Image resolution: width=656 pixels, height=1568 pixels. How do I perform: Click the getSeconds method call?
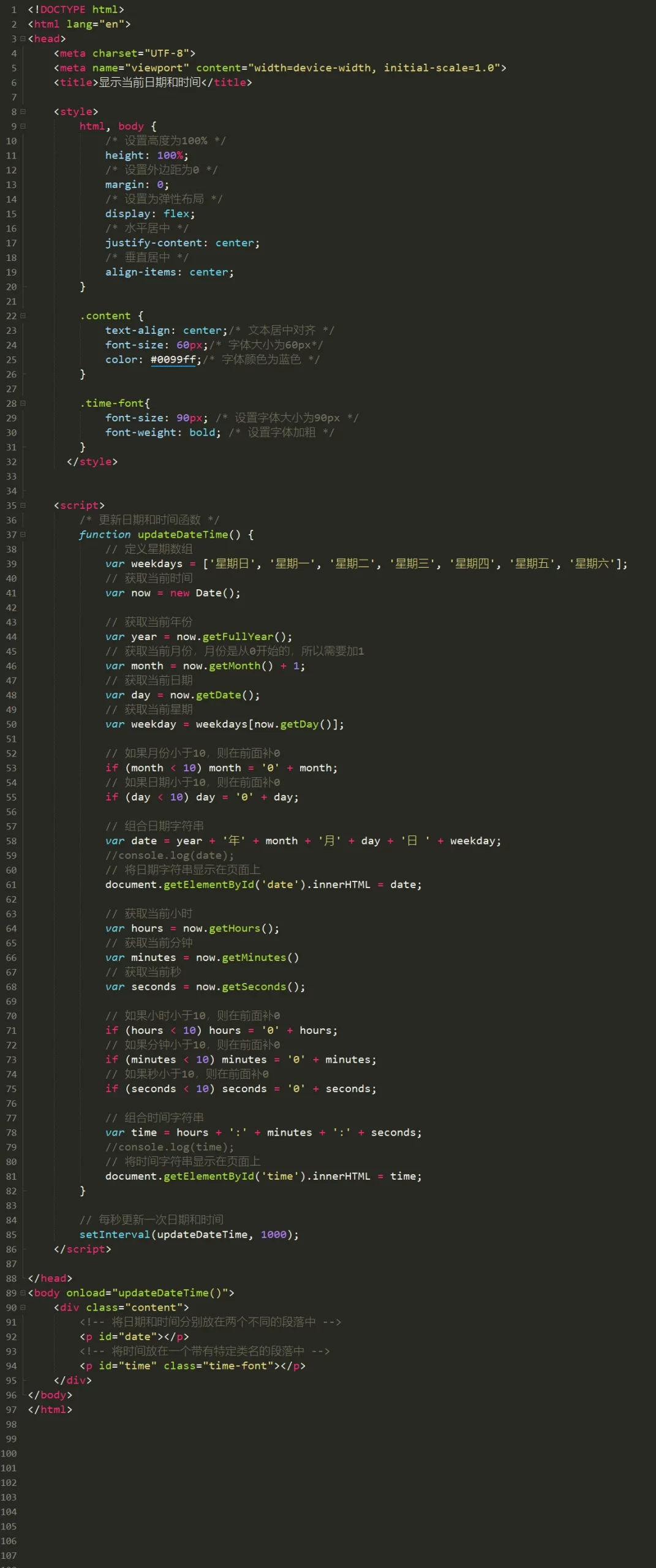tap(254, 987)
